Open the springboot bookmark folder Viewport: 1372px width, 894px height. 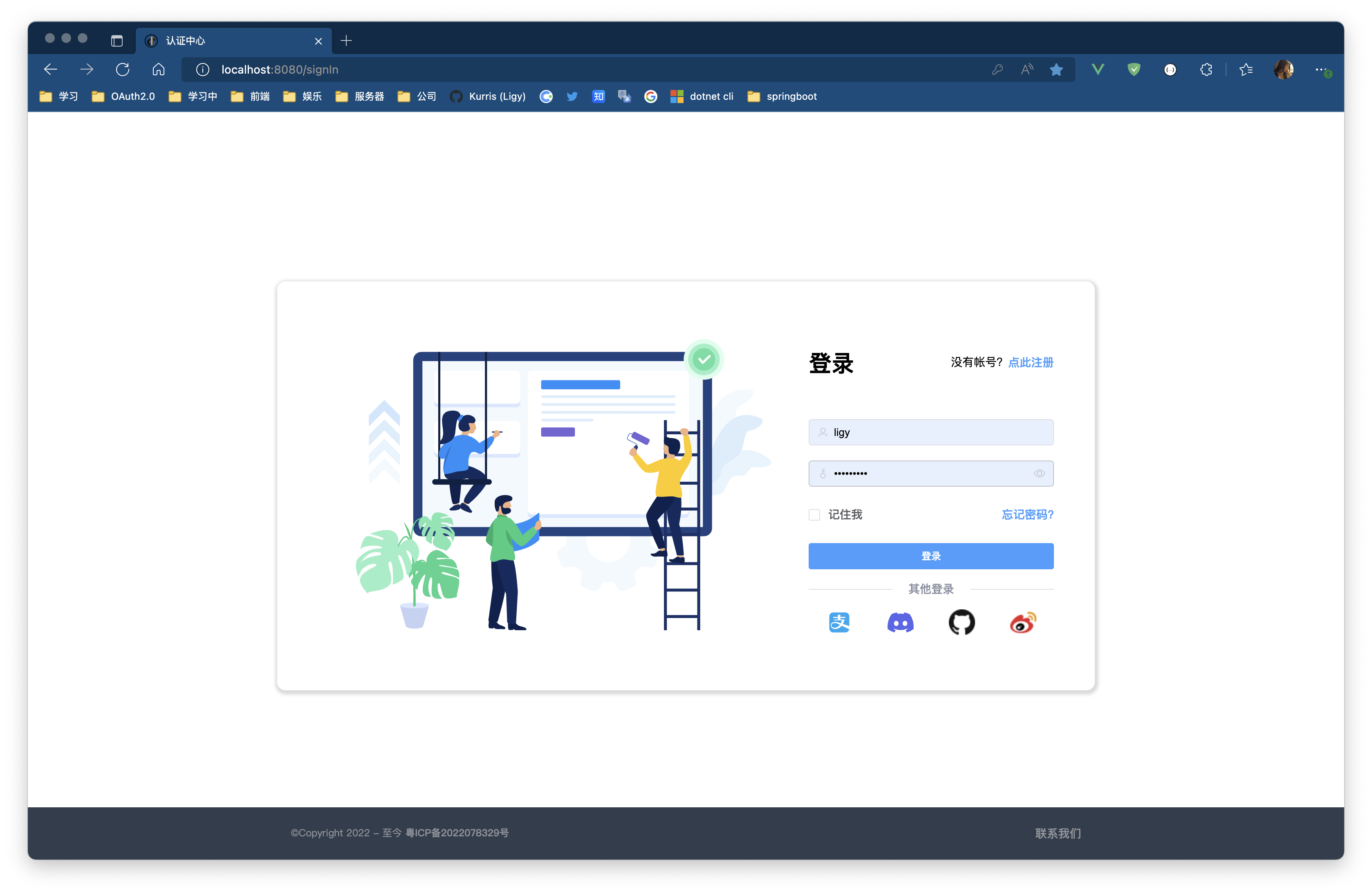tap(782, 97)
